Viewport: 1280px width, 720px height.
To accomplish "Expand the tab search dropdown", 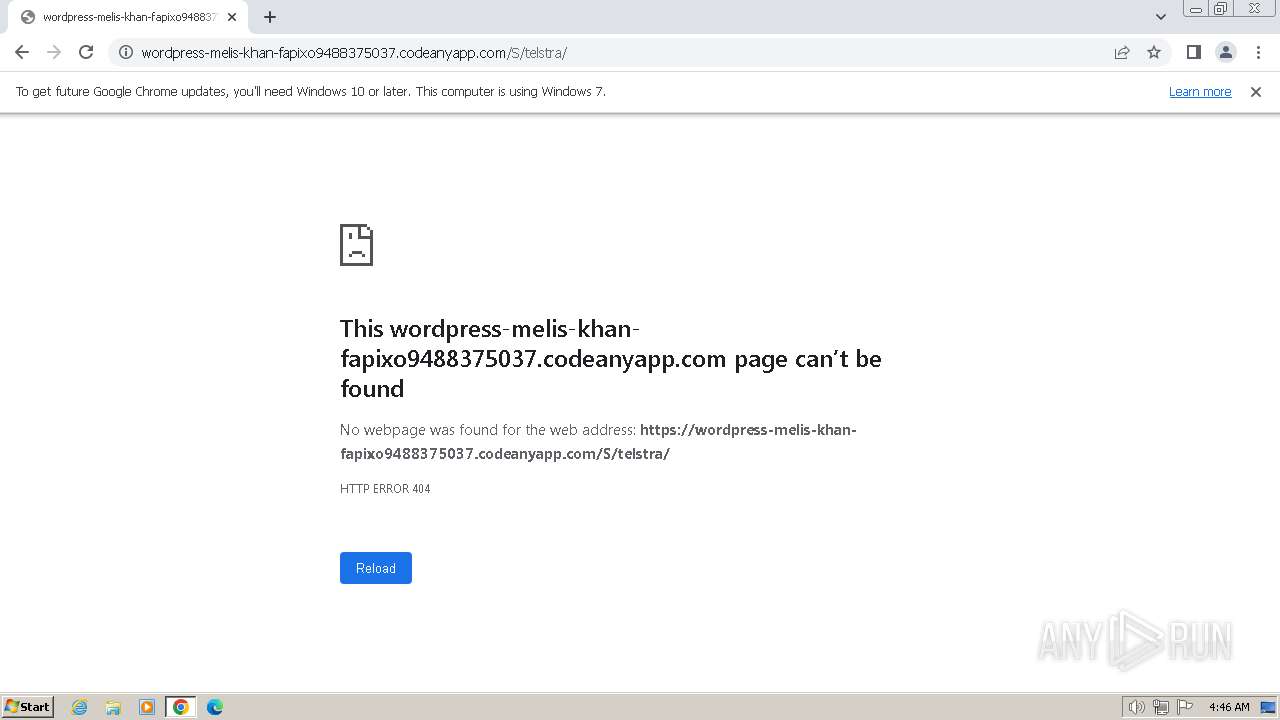I will point(1160,17).
